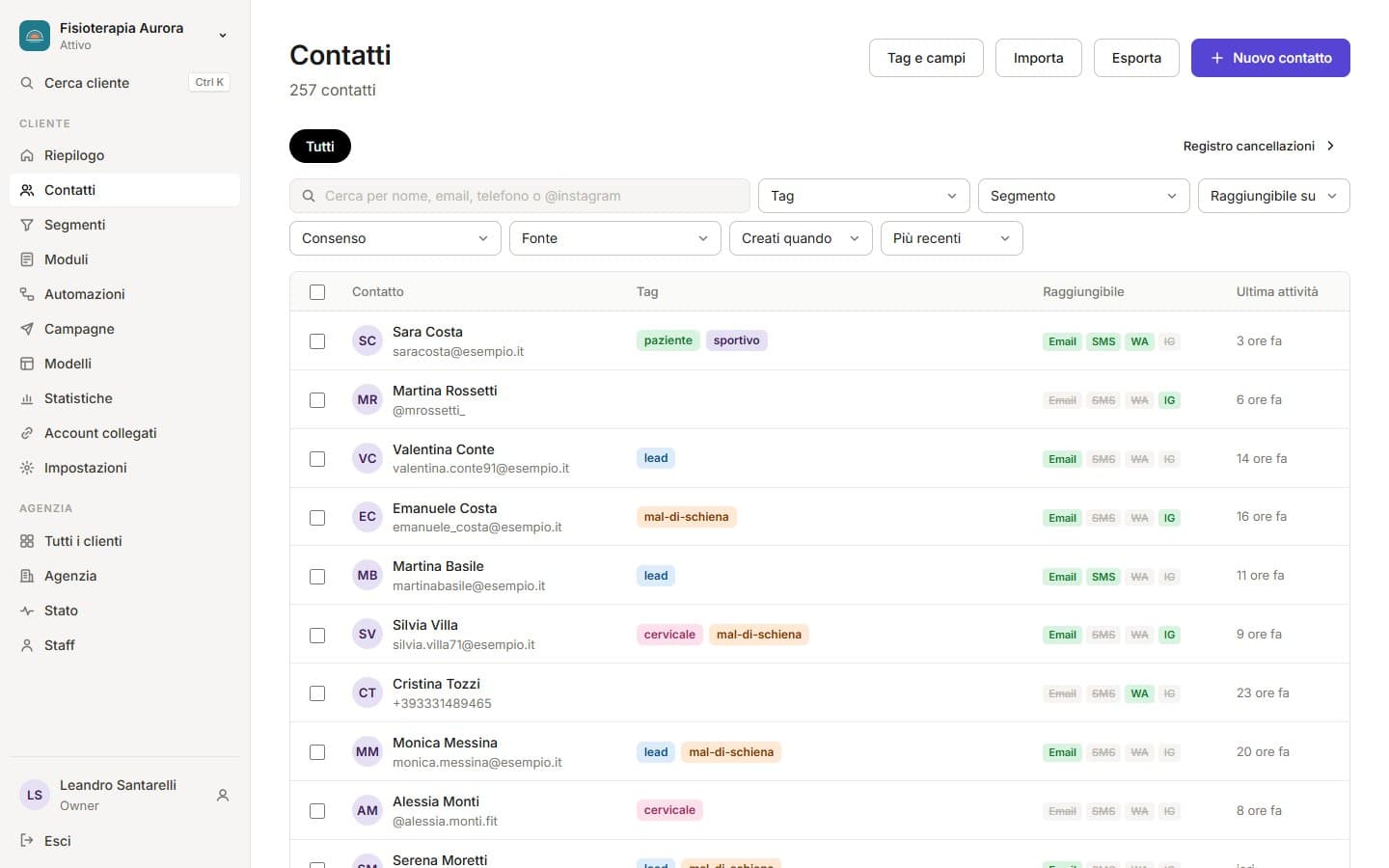Open the Più recenti sort dropdown
The width and height of the screenshot is (1389, 868).
(x=952, y=238)
